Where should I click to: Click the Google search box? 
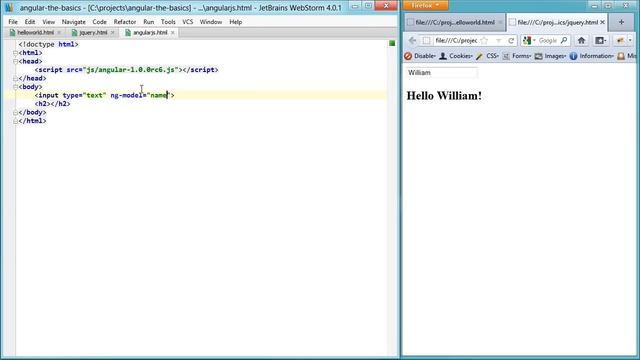[547, 40]
